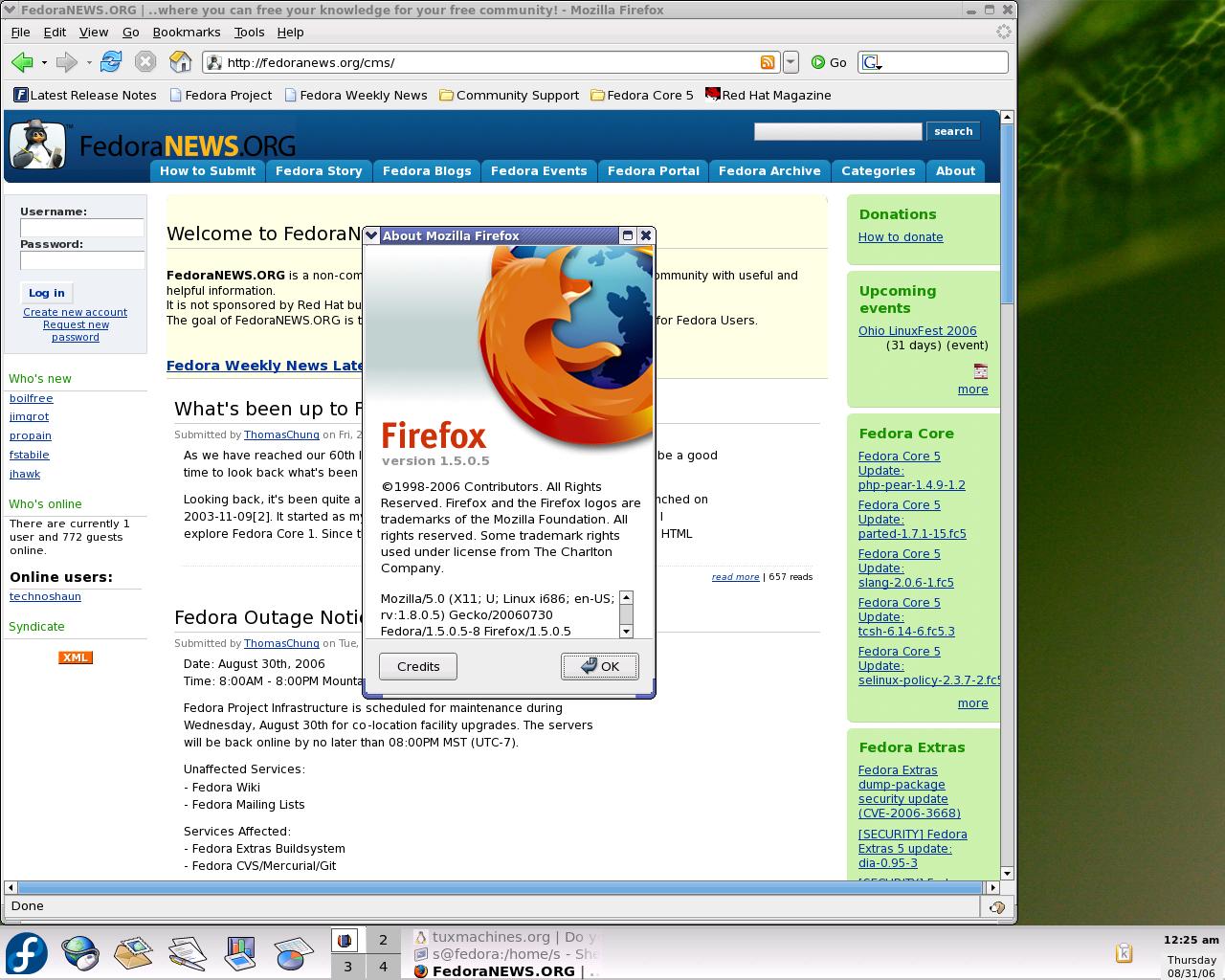Switch to tuxmachines.org taskbar window
The image size is (1225, 980).
click(x=505, y=937)
